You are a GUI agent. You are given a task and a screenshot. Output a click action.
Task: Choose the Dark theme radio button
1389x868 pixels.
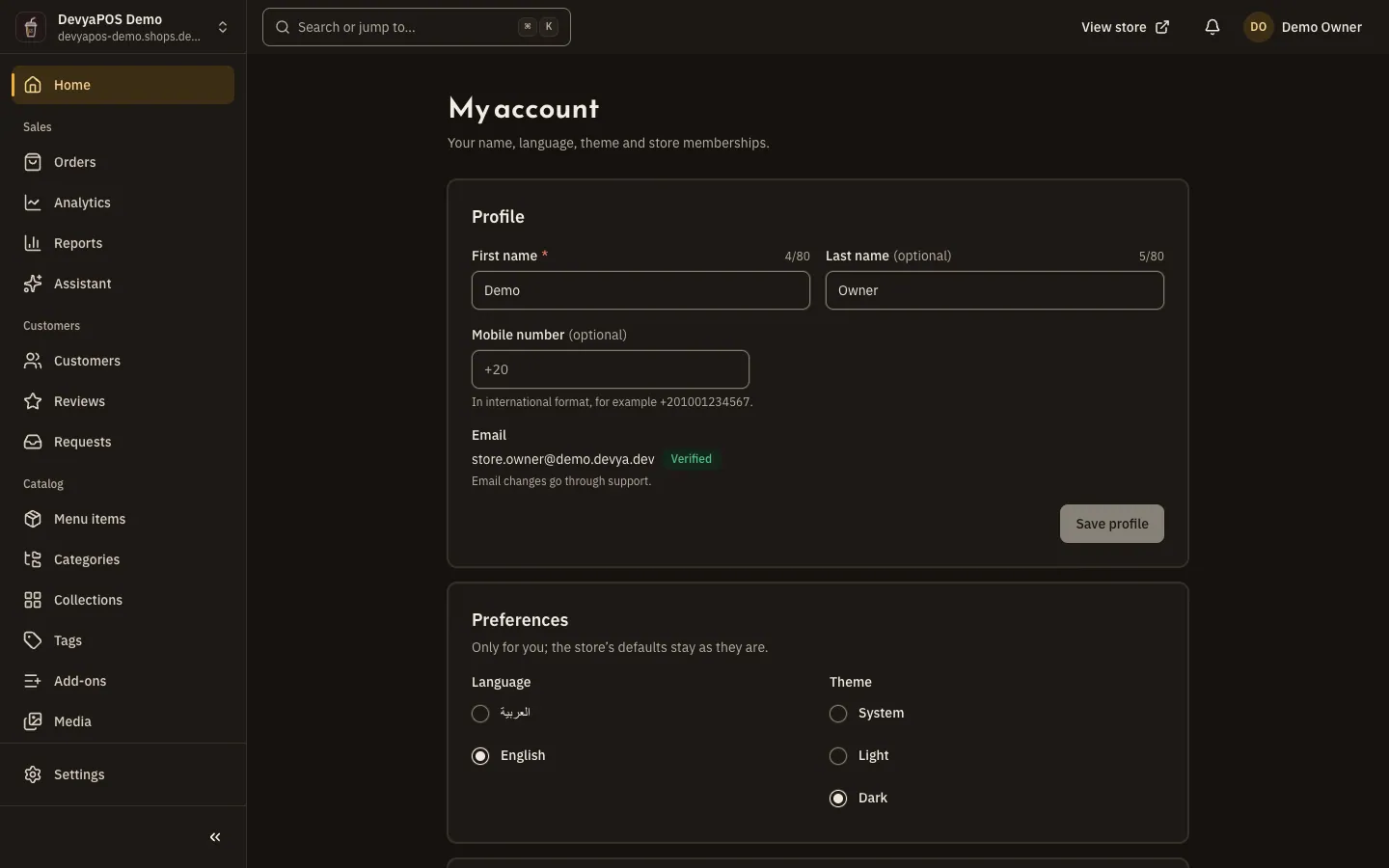coord(838,799)
